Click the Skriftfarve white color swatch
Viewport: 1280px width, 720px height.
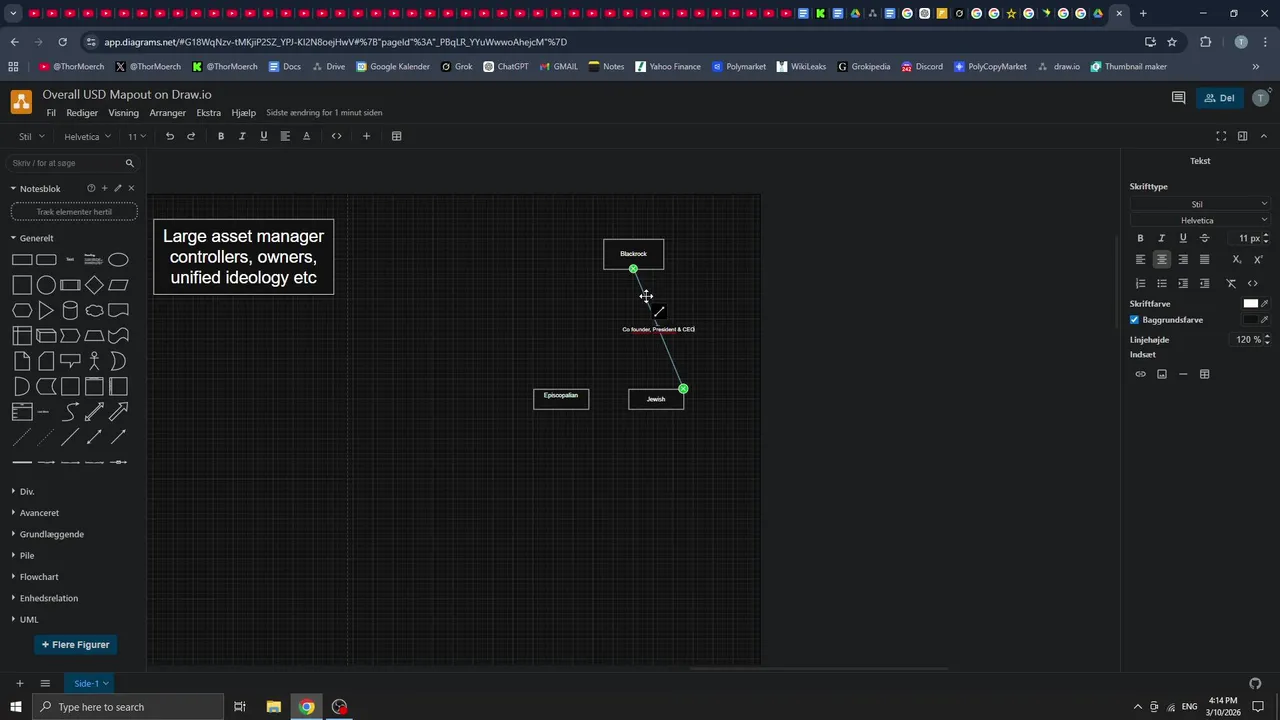(x=1250, y=304)
